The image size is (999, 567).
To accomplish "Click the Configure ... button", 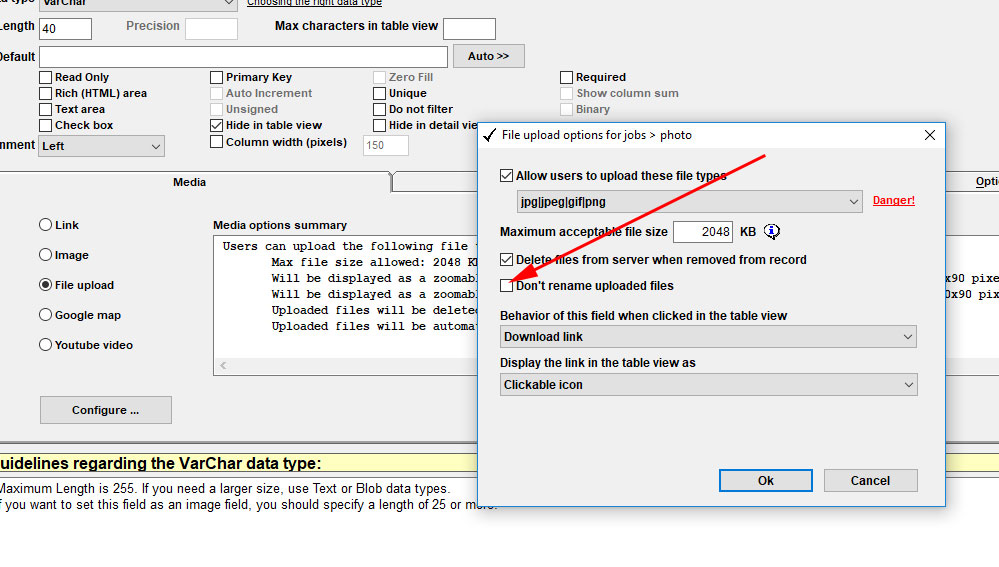I will tap(106, 410).
